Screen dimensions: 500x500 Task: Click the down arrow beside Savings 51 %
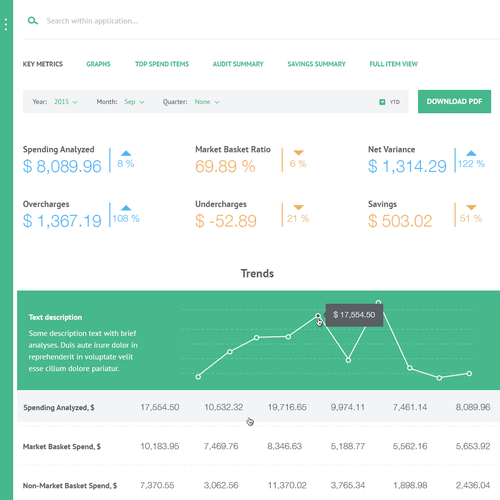pyautogui.click(x=471, y=207)
